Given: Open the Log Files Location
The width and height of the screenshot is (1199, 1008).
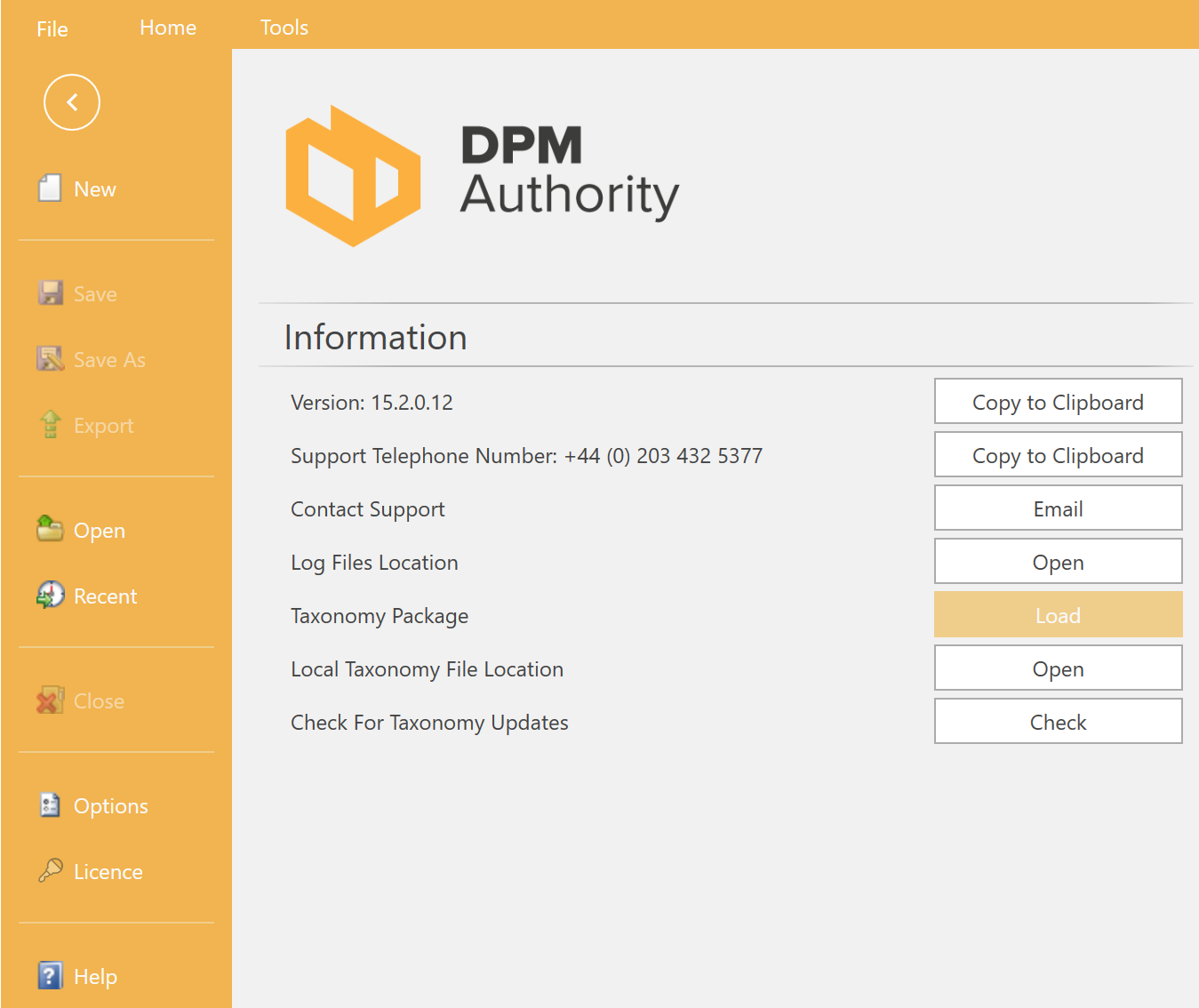Looking at the screenshot, I should point(1058,562).
